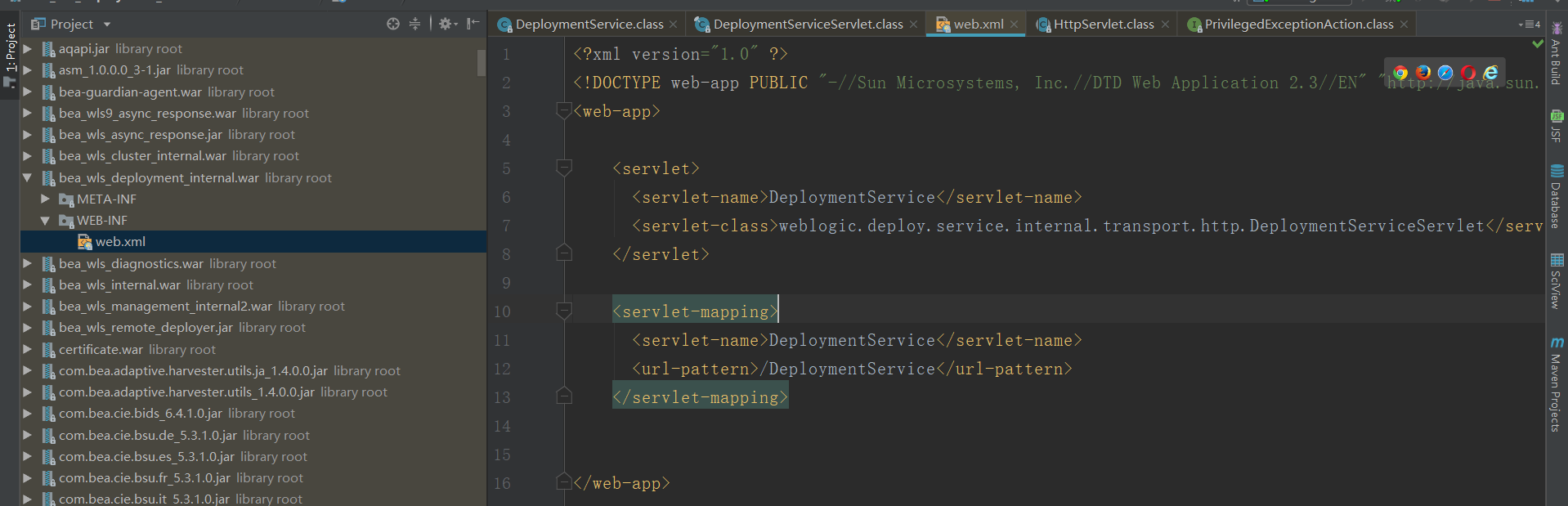Open web.xml preview in Safari browser
Screen dimensions: 1568x506
coord(1445,73)
